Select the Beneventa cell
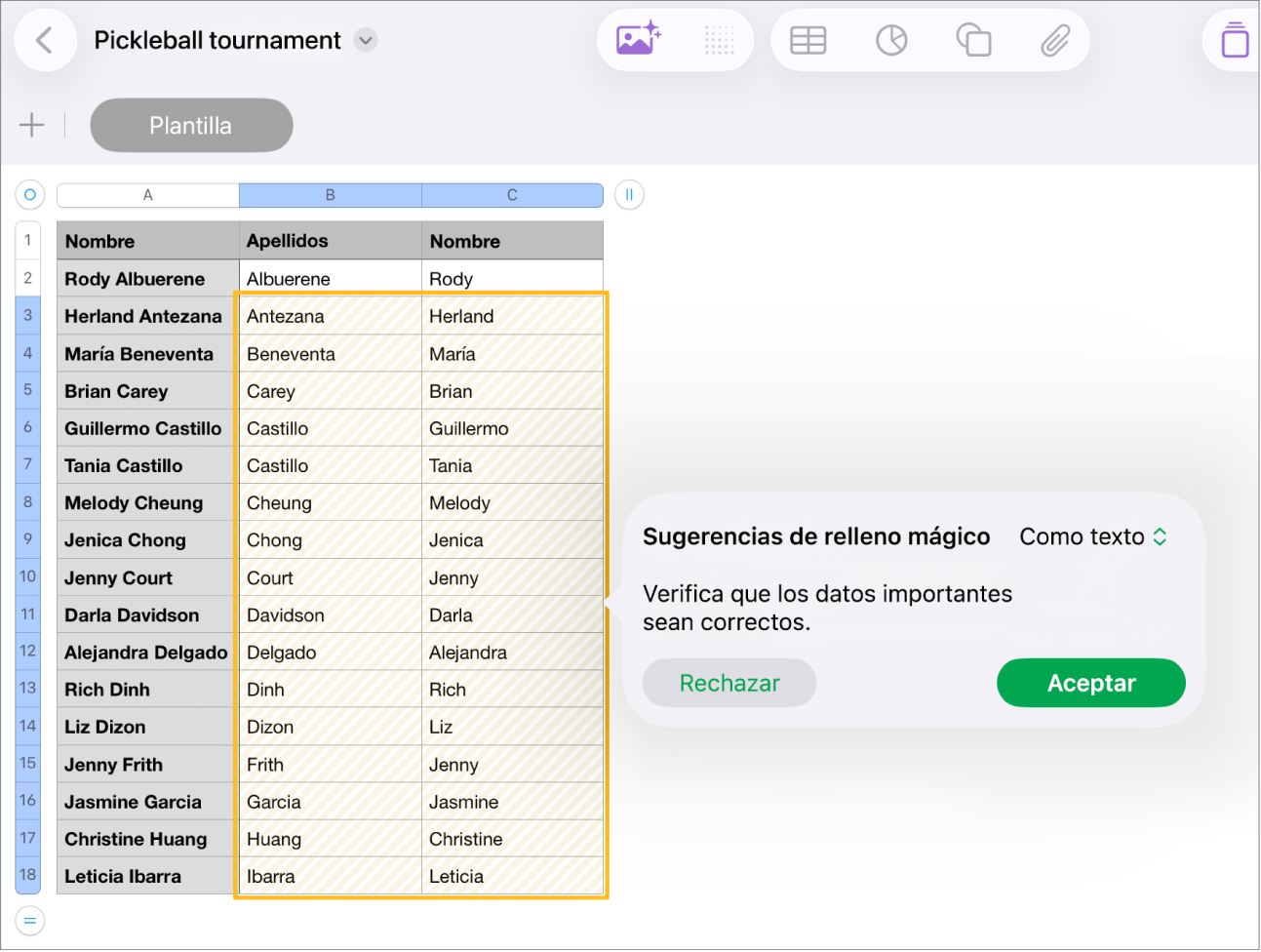1261x952 pixels. pos(331,354)
